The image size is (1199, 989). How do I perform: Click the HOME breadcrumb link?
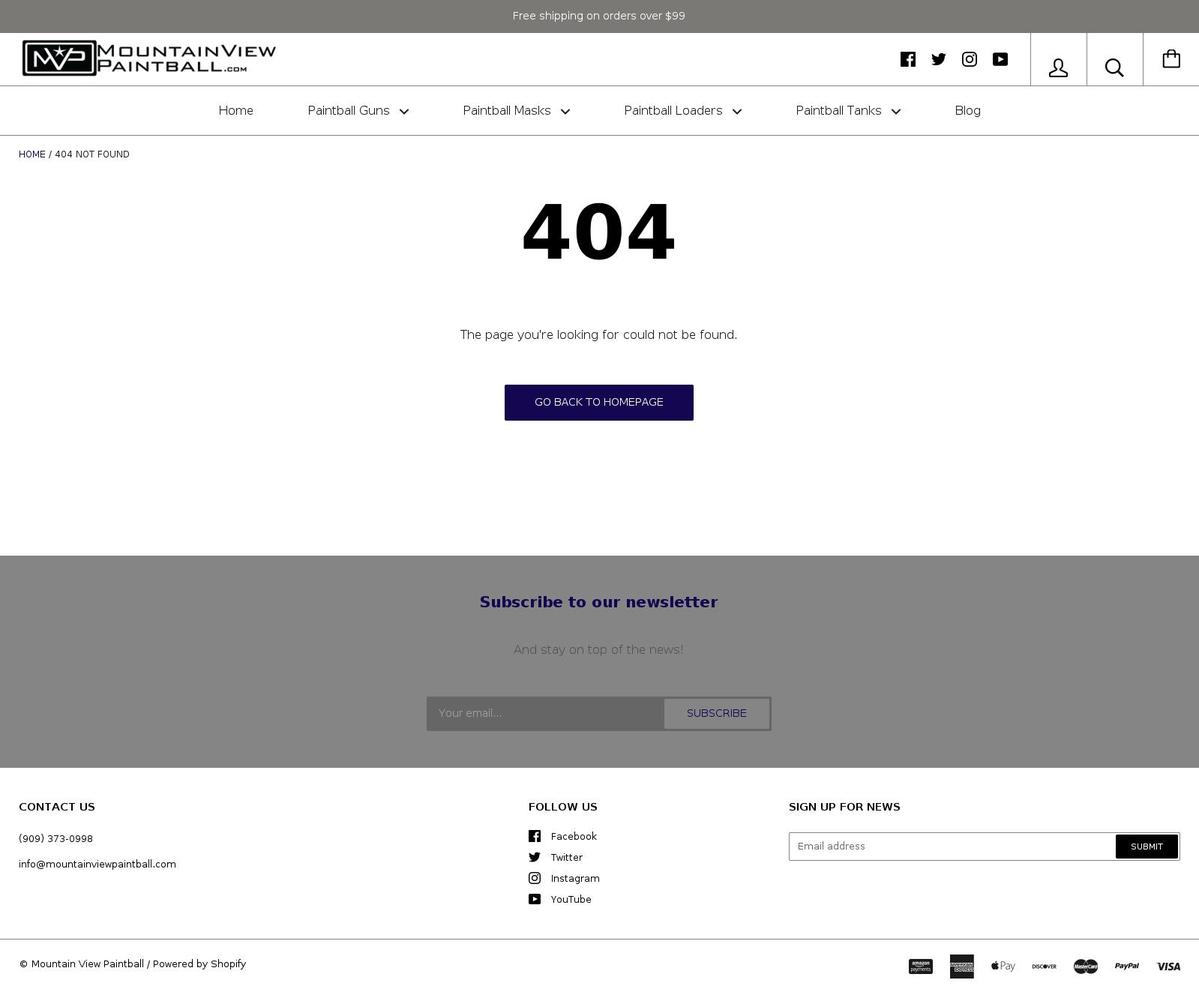point(32,155)
